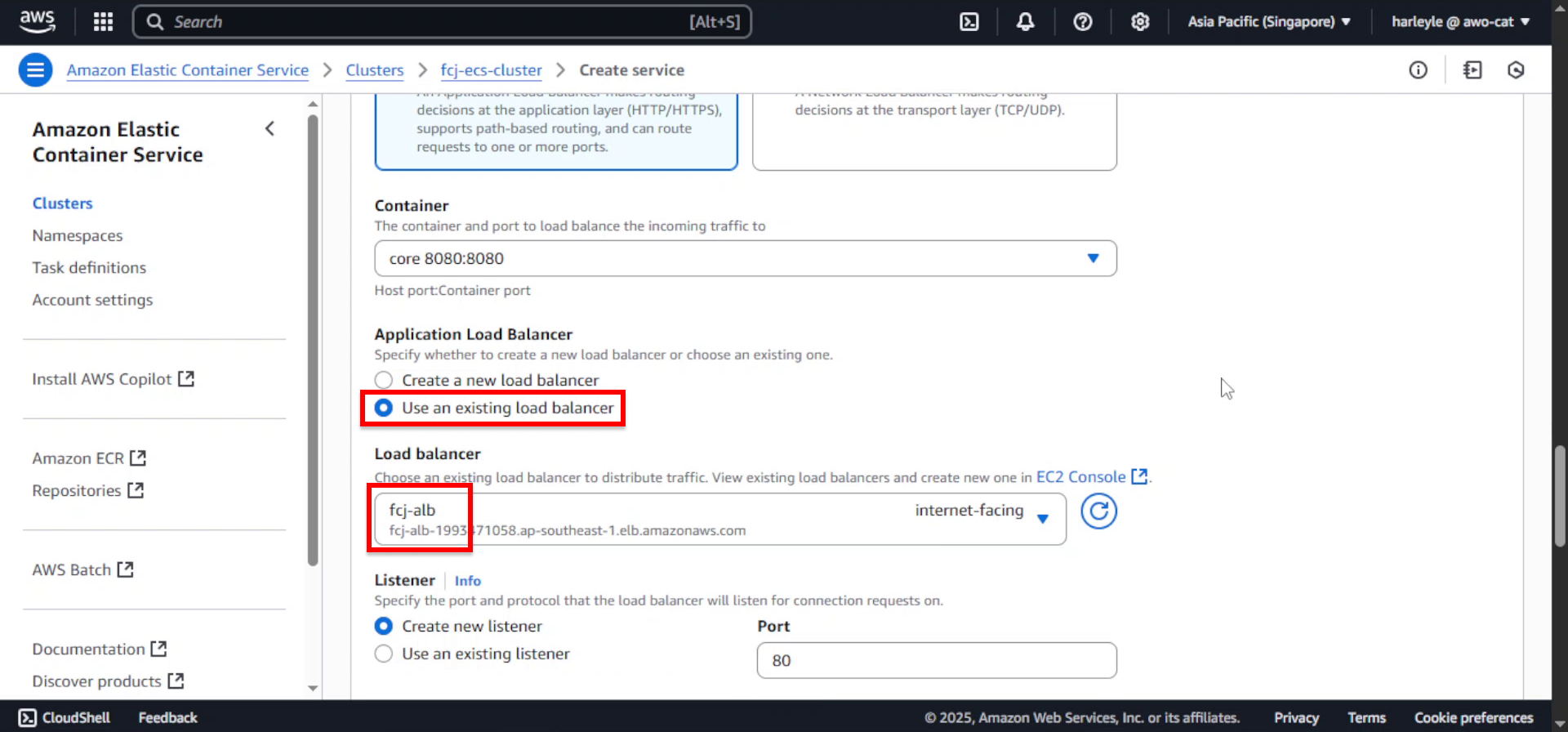Open Documentation sidebar link
1568x732 pixels.
89,649
